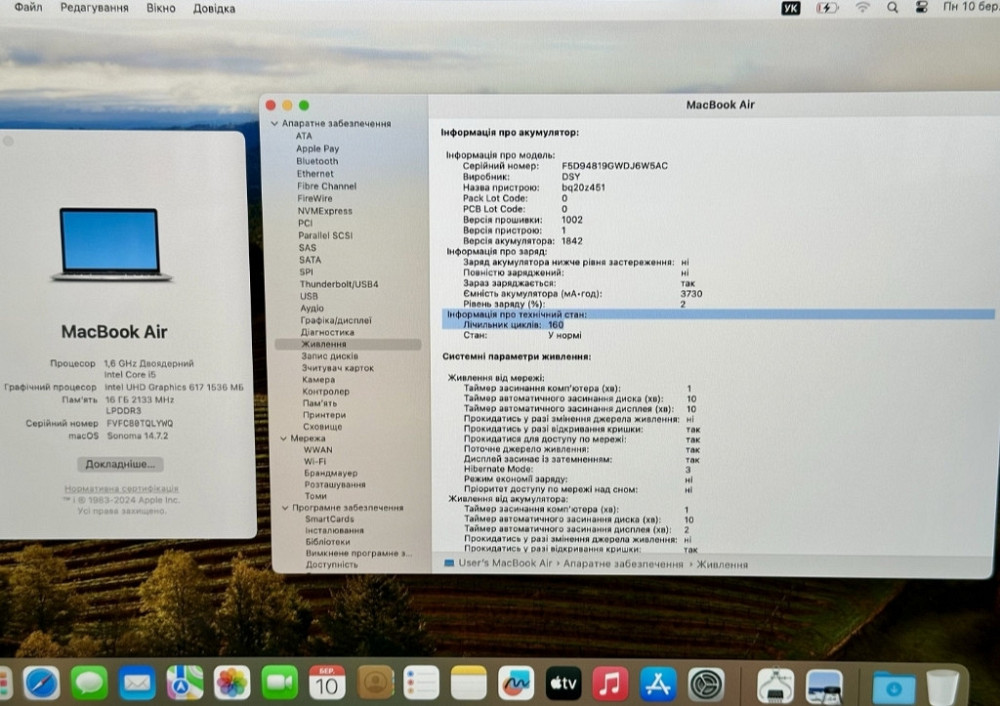Click the UK keyboard layout indicator
This screenshot has height=706, width=1000.
pyautogui.click(x=790, y=8)
